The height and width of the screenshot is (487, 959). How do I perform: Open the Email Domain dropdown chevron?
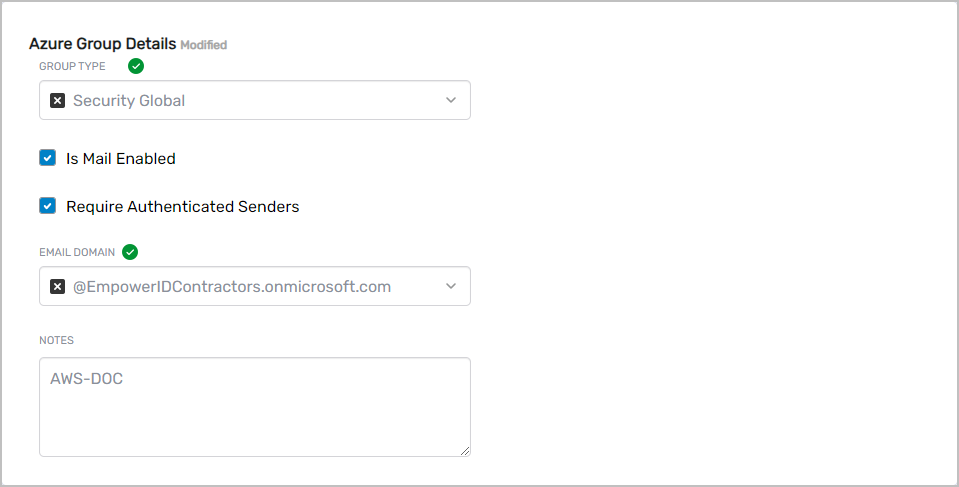(x=451, y=287)
